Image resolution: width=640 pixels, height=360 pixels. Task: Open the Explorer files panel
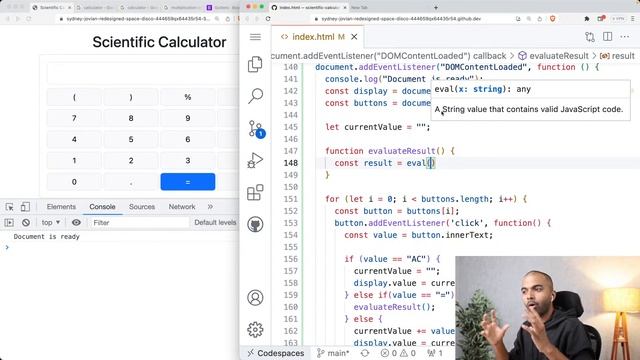tap(255, 64)
